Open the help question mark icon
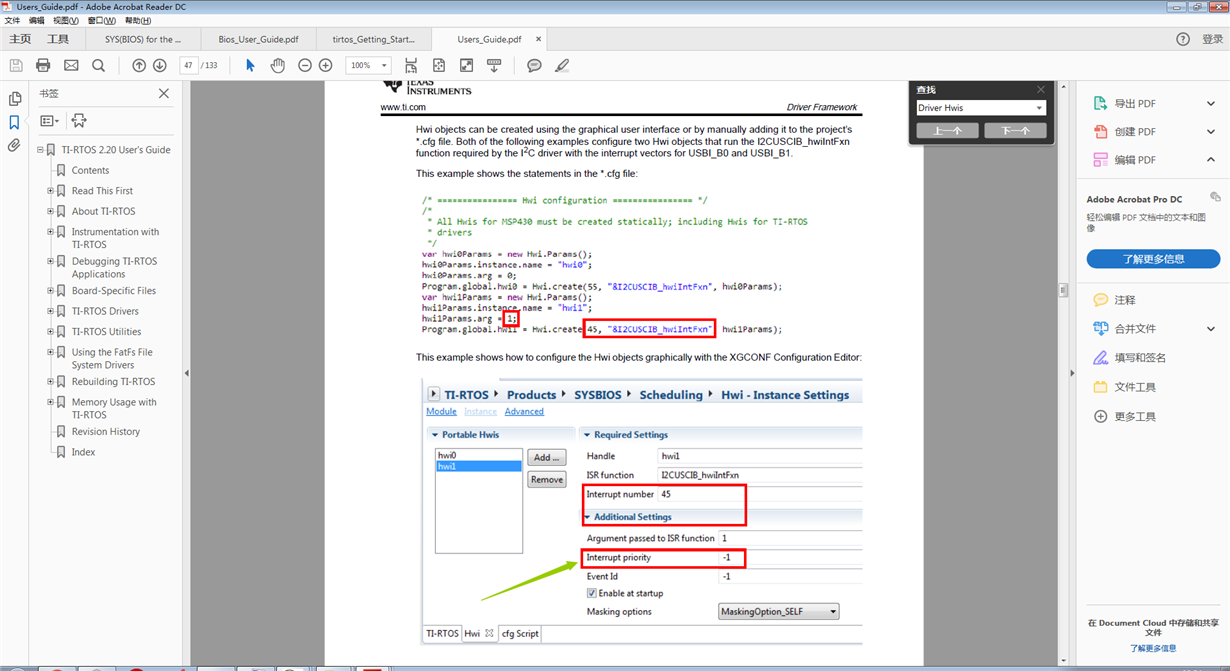The image size is (1230, 671). (1183, 39)
